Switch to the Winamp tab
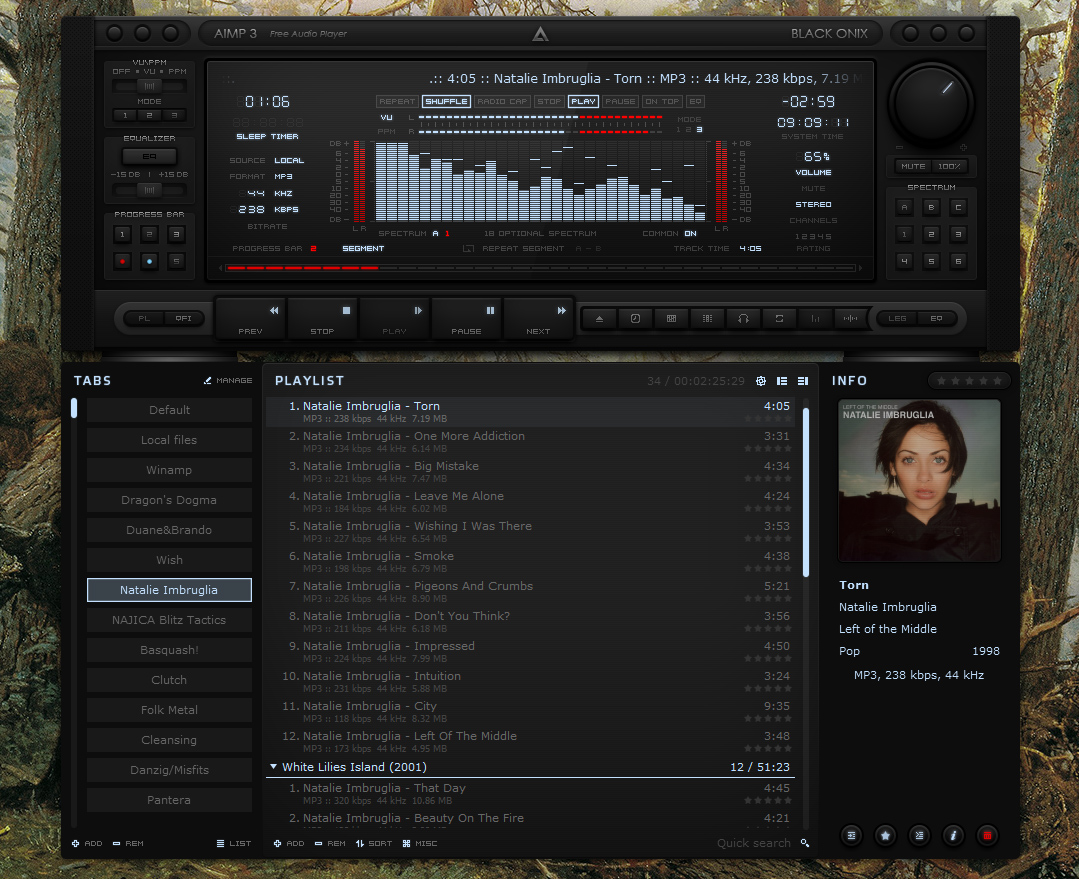The image size is (1079, 879). click(169, 470)
